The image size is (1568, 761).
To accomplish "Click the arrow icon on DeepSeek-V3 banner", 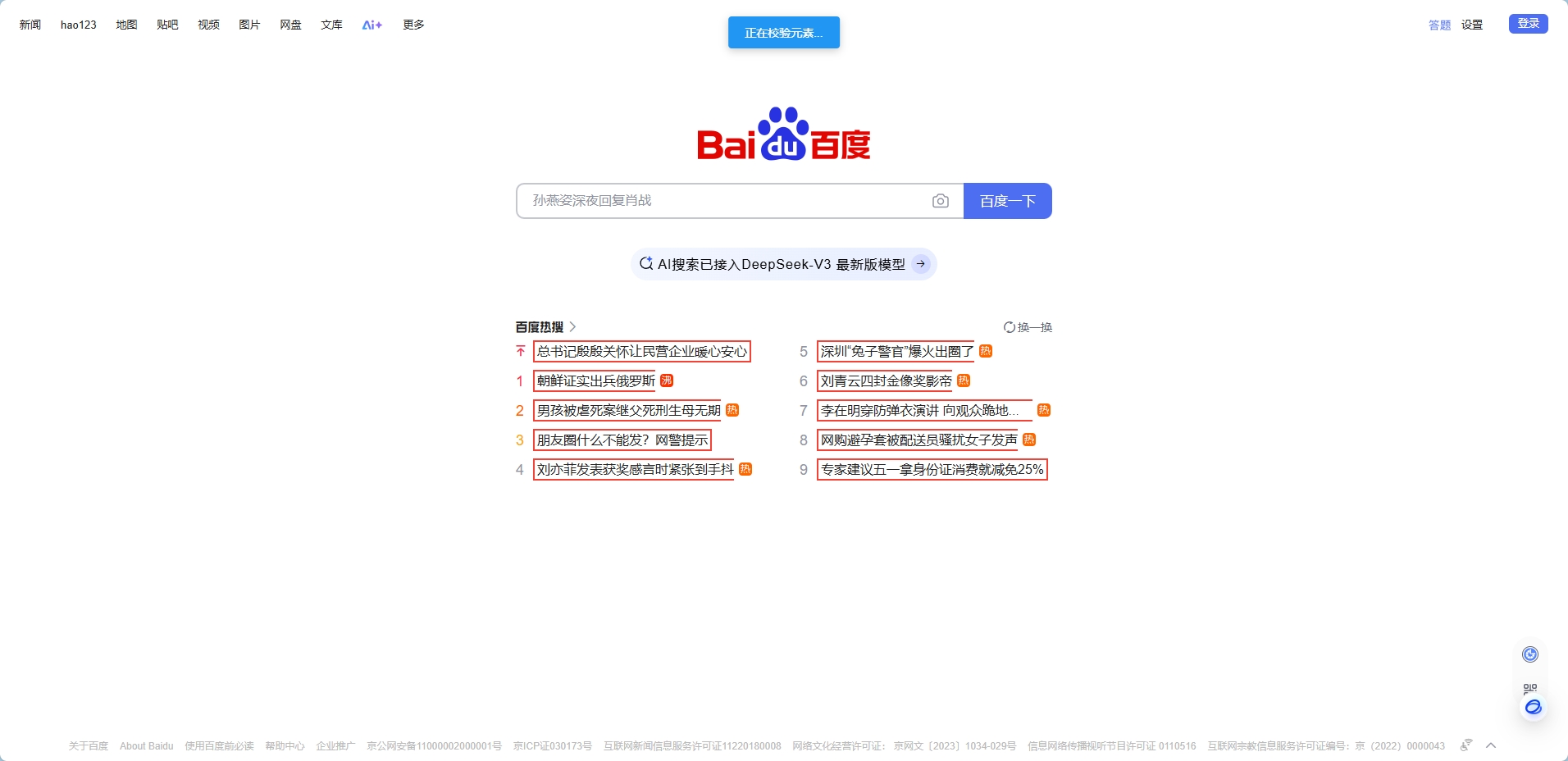I will (921, 264).
